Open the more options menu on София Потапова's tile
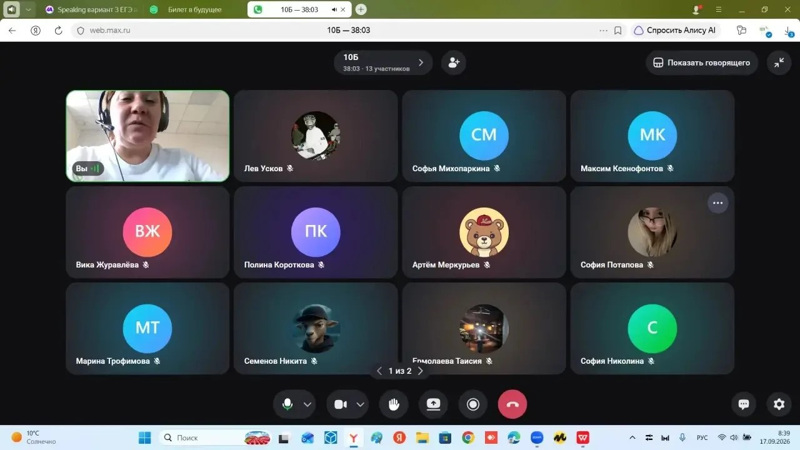 pyautogui.click(x=717, y=203)
